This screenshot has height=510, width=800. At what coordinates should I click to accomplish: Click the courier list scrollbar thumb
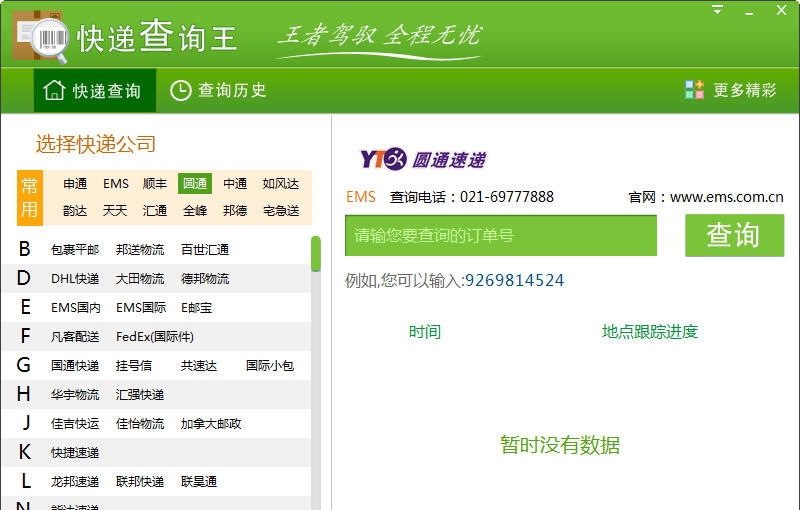click(x=316, y=253)
